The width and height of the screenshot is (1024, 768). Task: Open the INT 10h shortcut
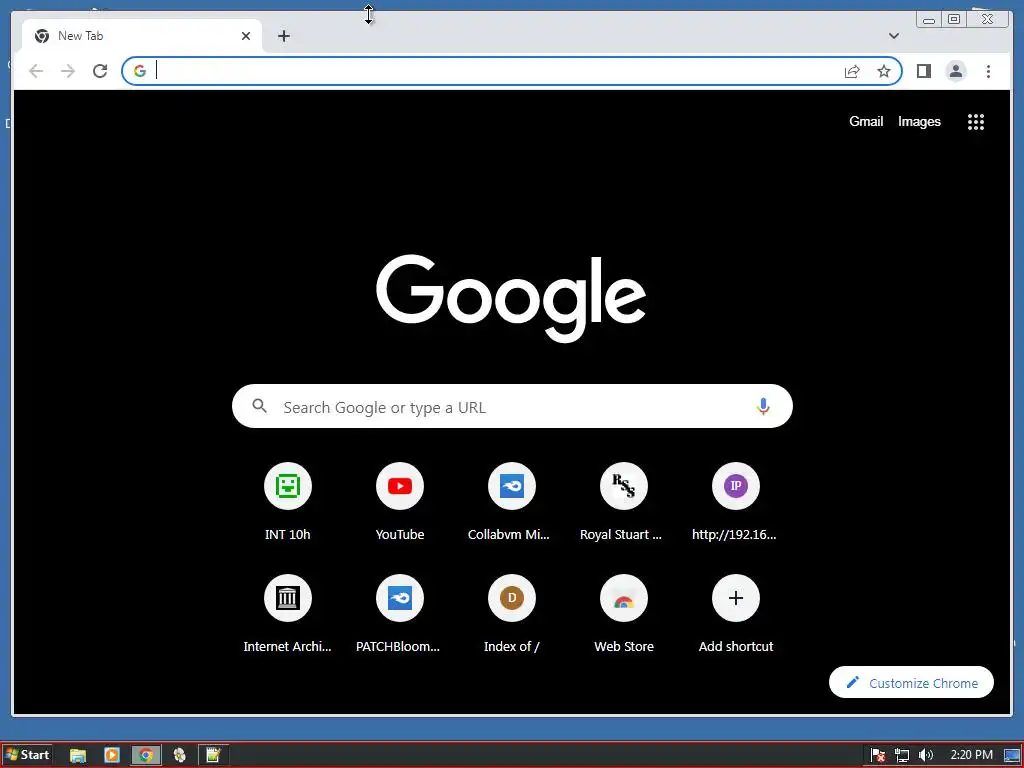pos(287,502)
